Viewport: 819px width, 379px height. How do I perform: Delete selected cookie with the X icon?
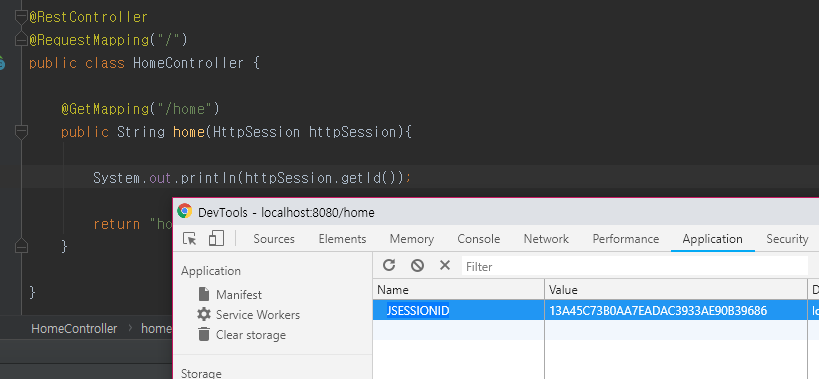click(444, 265)
